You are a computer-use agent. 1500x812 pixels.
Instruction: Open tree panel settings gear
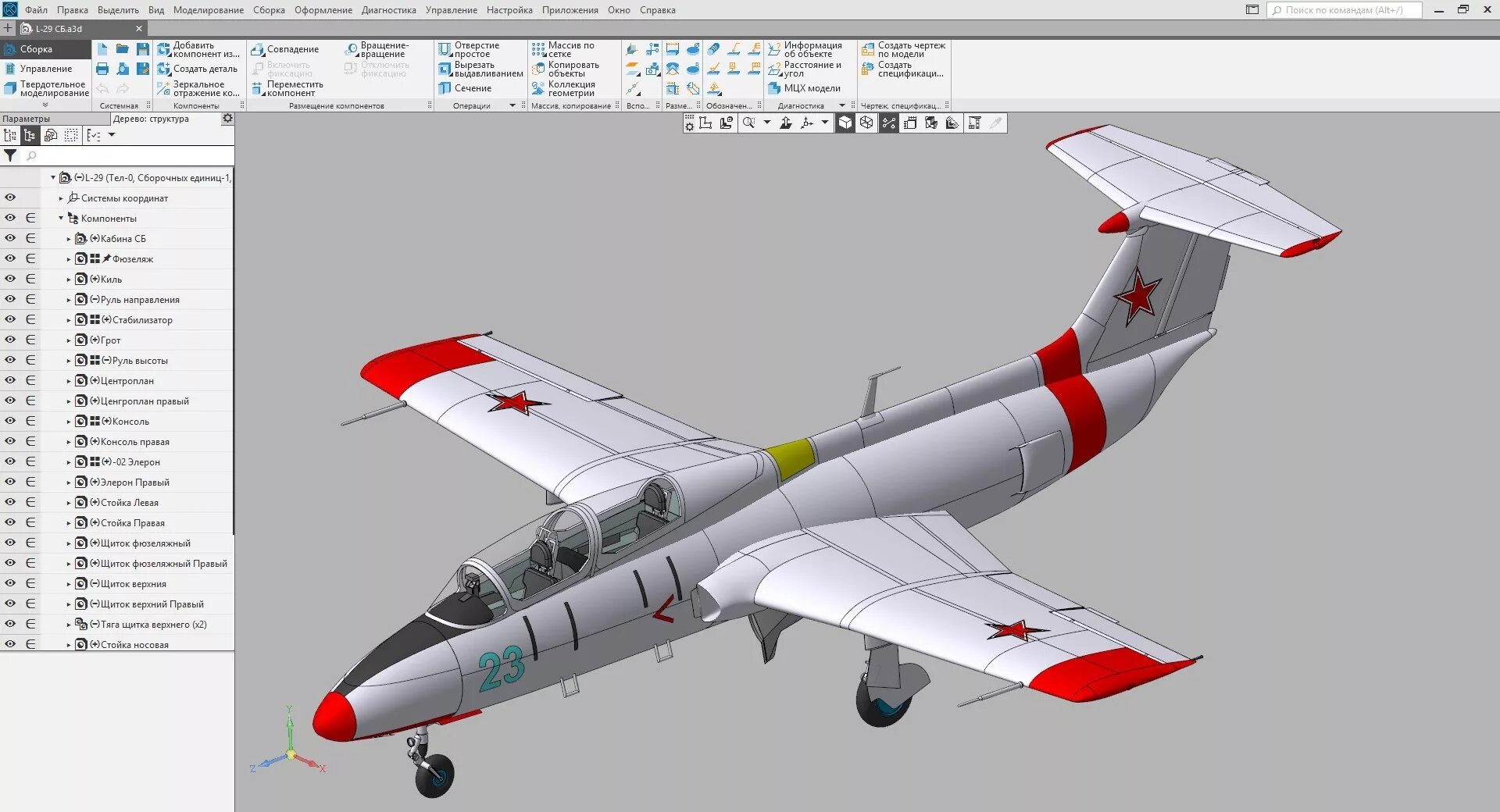point(227,119)
